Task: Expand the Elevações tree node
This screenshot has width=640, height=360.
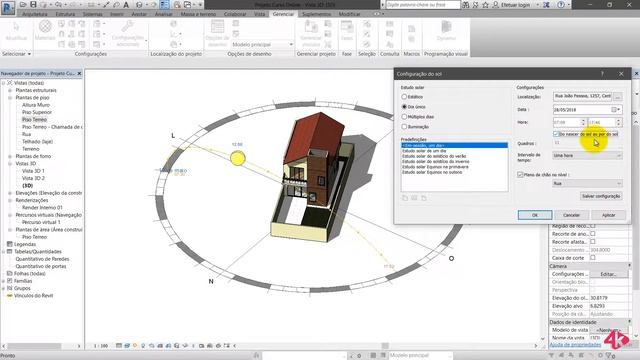Action: point(10,193)
